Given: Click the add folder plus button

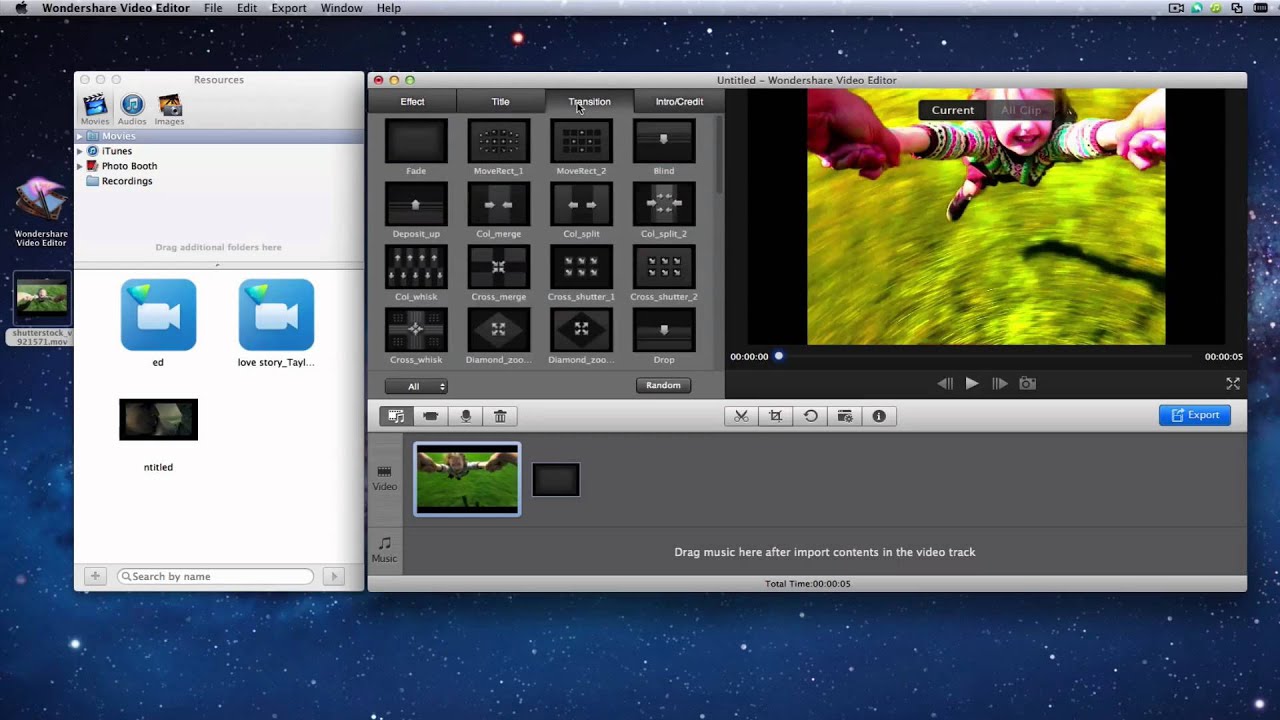Looking at the screenshot, I should (95, 576).
